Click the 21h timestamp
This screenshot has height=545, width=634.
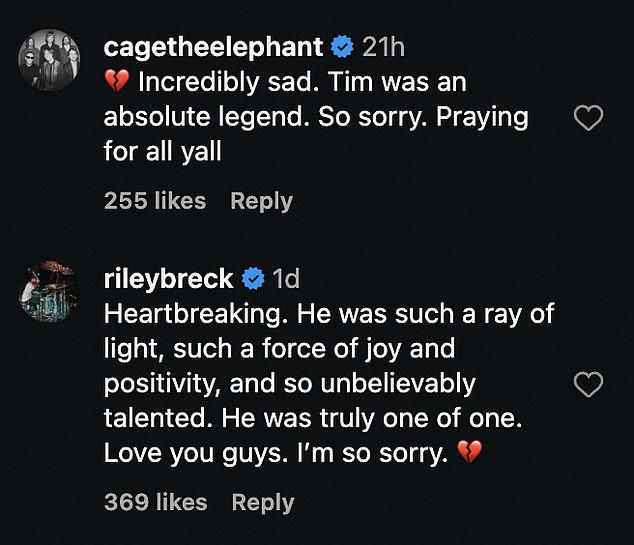point(383,47)
